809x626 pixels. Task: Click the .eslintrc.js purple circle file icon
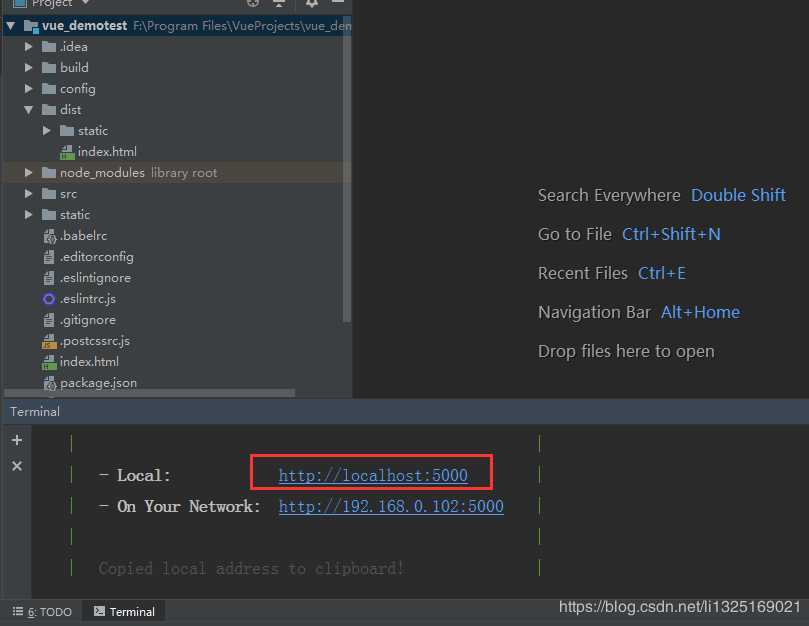pyautogui.click(x=49, y=299)
